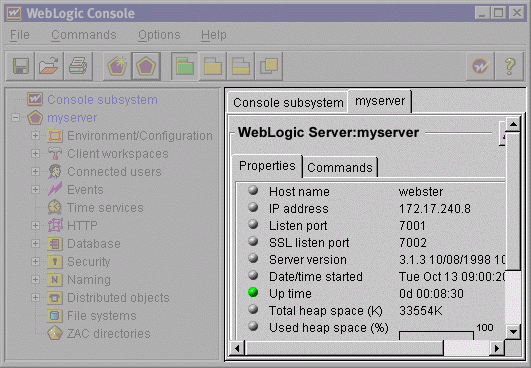This screenshot has height=368, width=531.
Task: Click the horizontal scrollbar left arrow
Action: (237, 348)
